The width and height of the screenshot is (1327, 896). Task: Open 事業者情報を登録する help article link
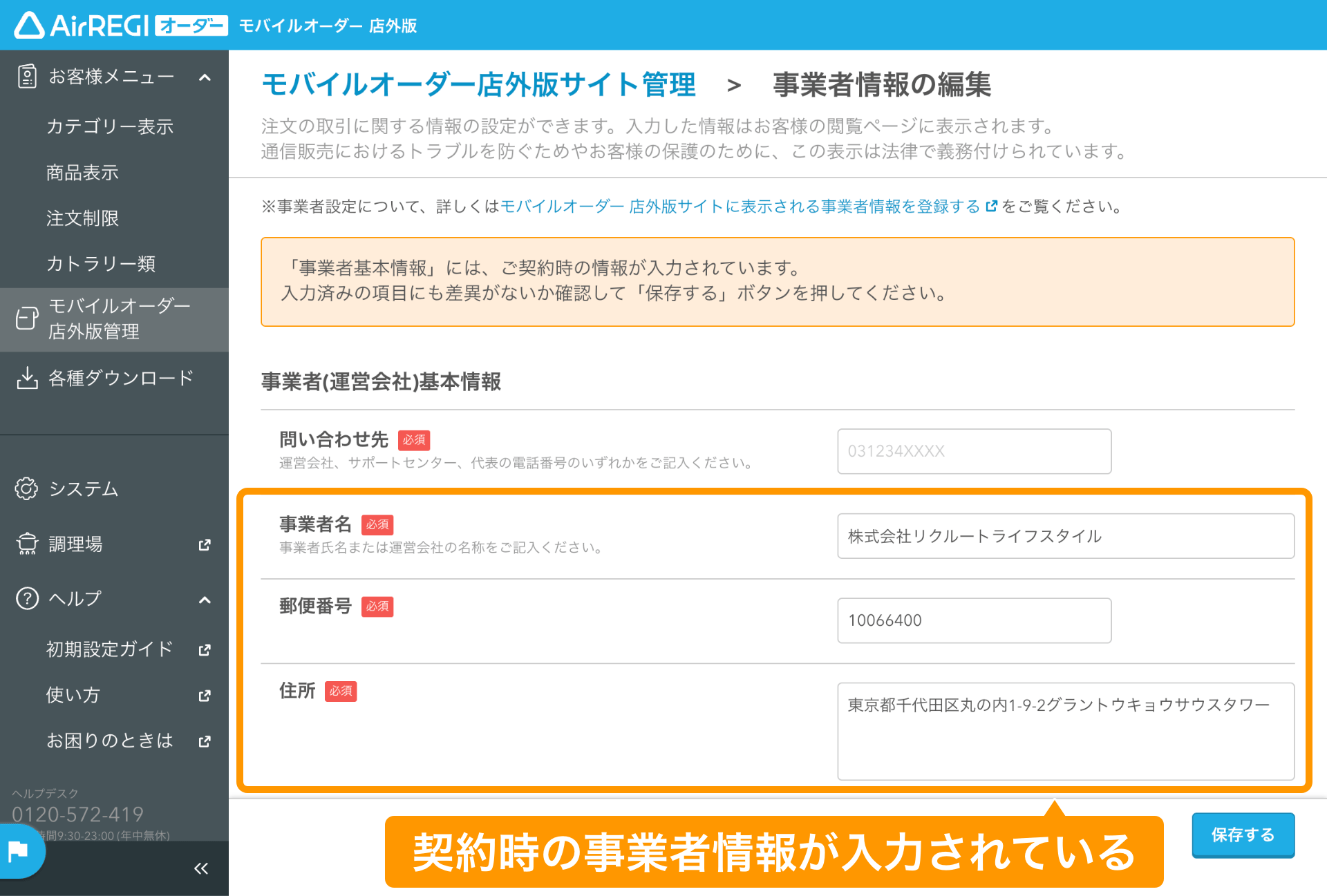[x=740, y=206]
